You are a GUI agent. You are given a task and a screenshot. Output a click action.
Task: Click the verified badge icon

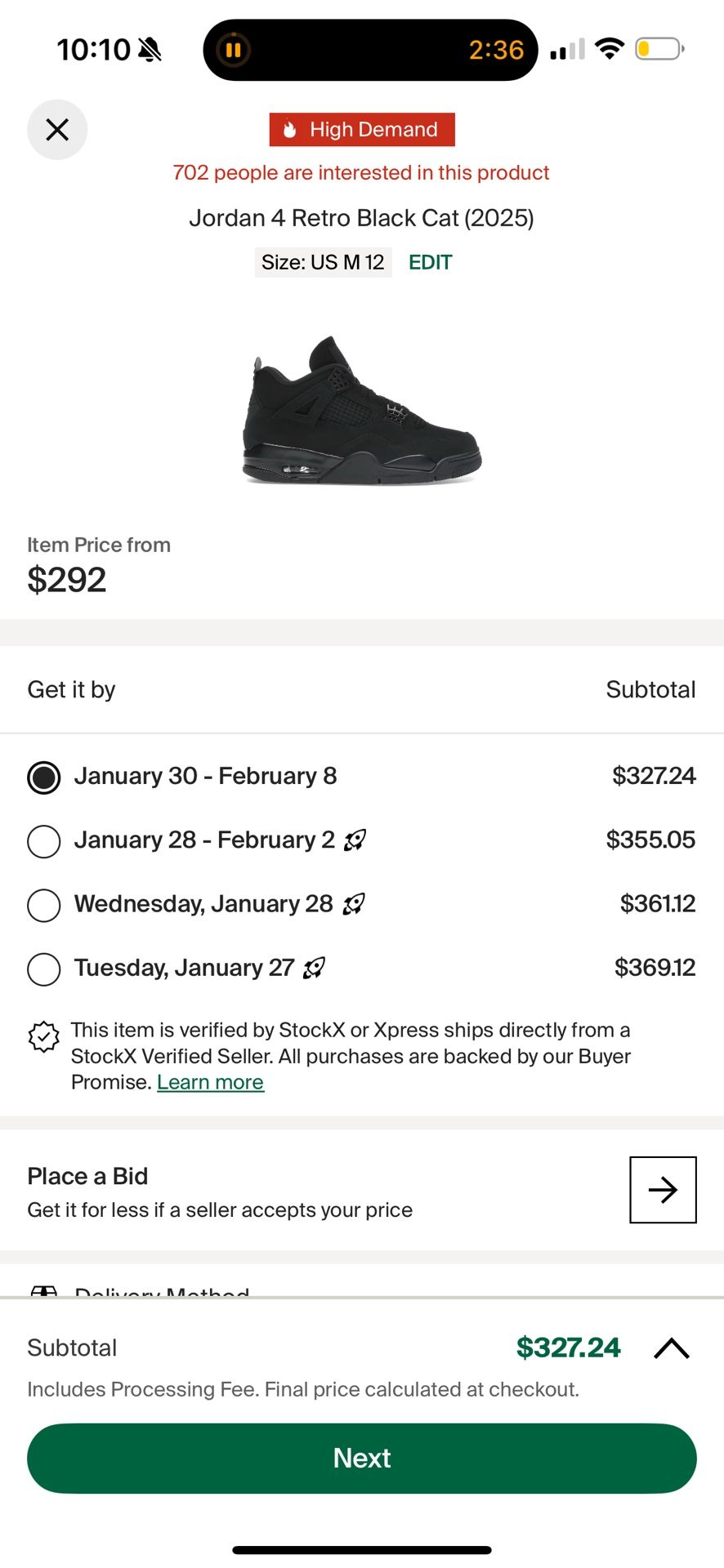click(x=44, y=1037)
